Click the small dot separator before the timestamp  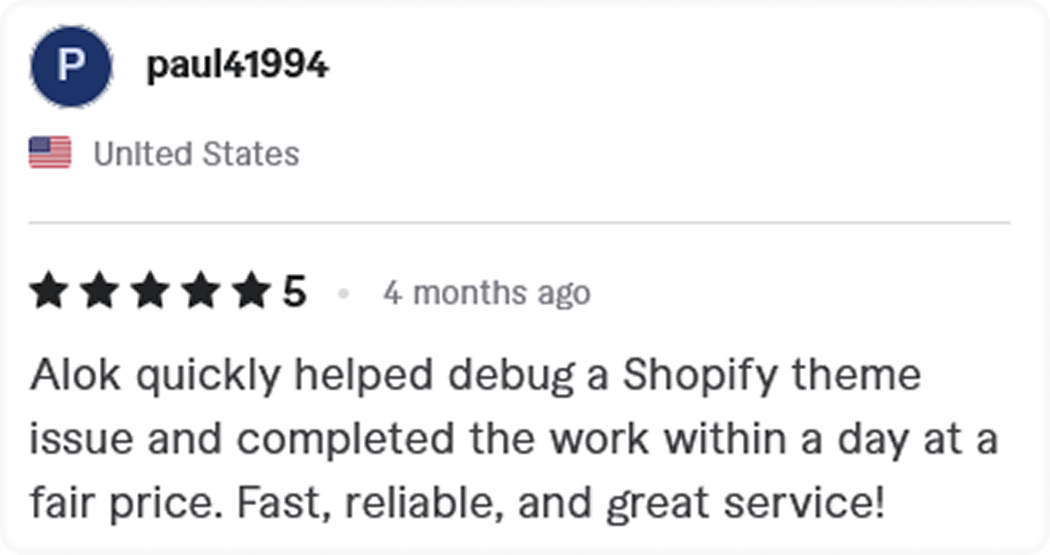pyautogui.click(x=344, y=294)
